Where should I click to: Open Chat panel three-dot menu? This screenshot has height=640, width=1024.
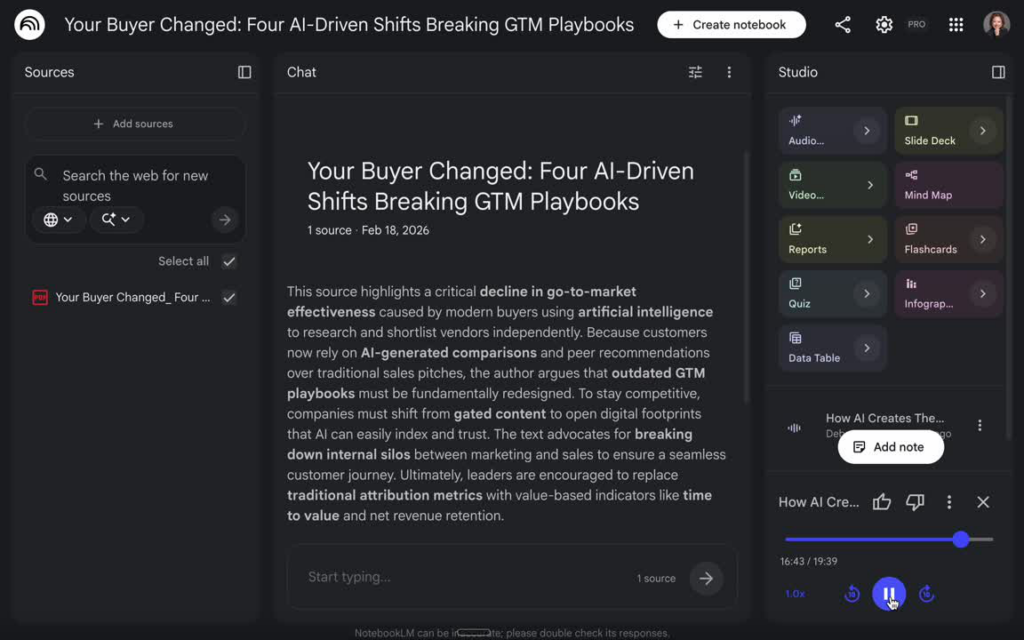pos(729,72)
